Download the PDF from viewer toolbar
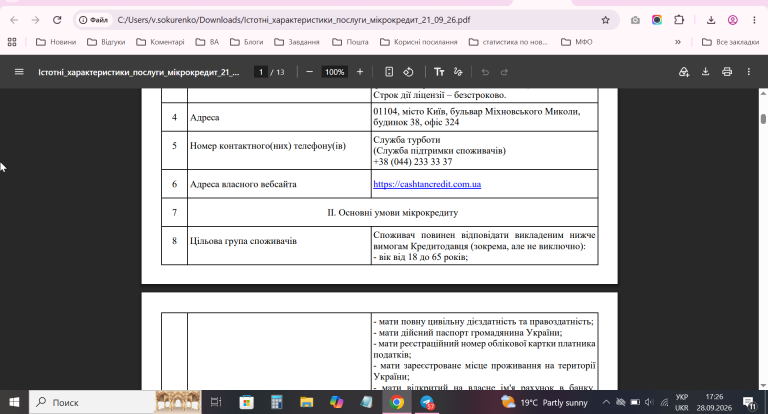The height and width of the screenshot is (414, 768). point(705,72)
